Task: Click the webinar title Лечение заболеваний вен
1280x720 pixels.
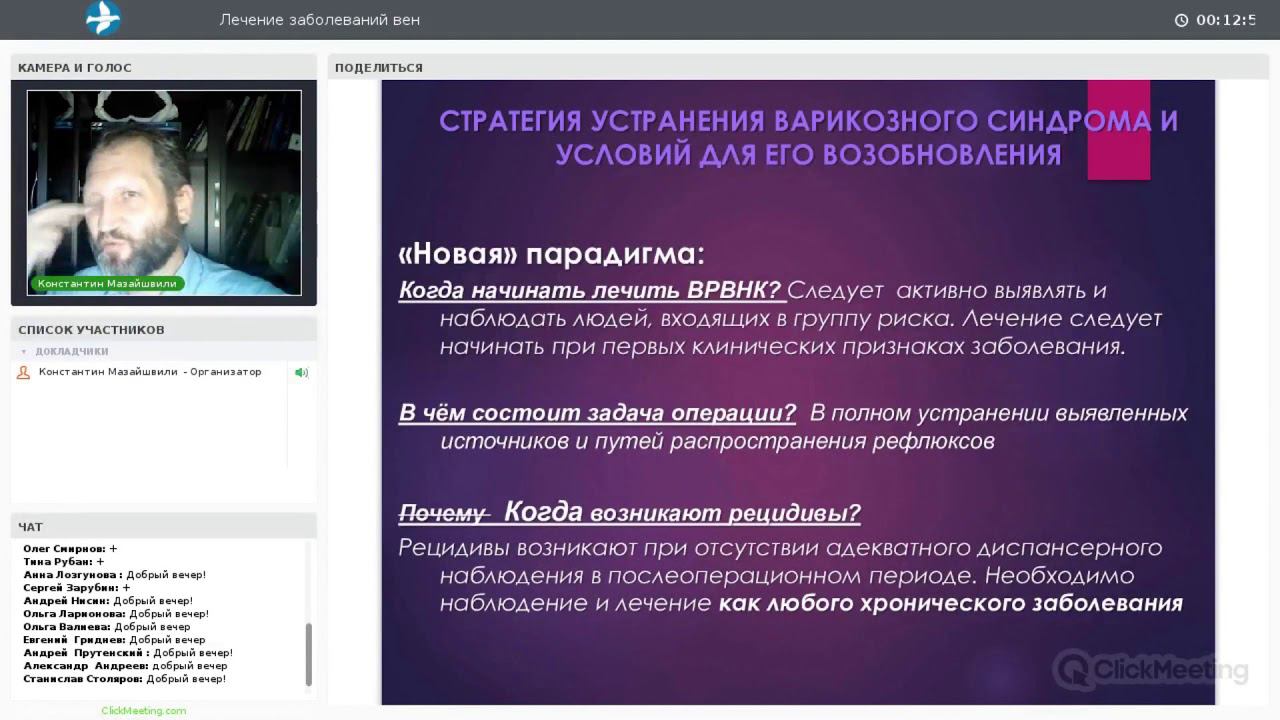Action: click(x=320, y=20)
